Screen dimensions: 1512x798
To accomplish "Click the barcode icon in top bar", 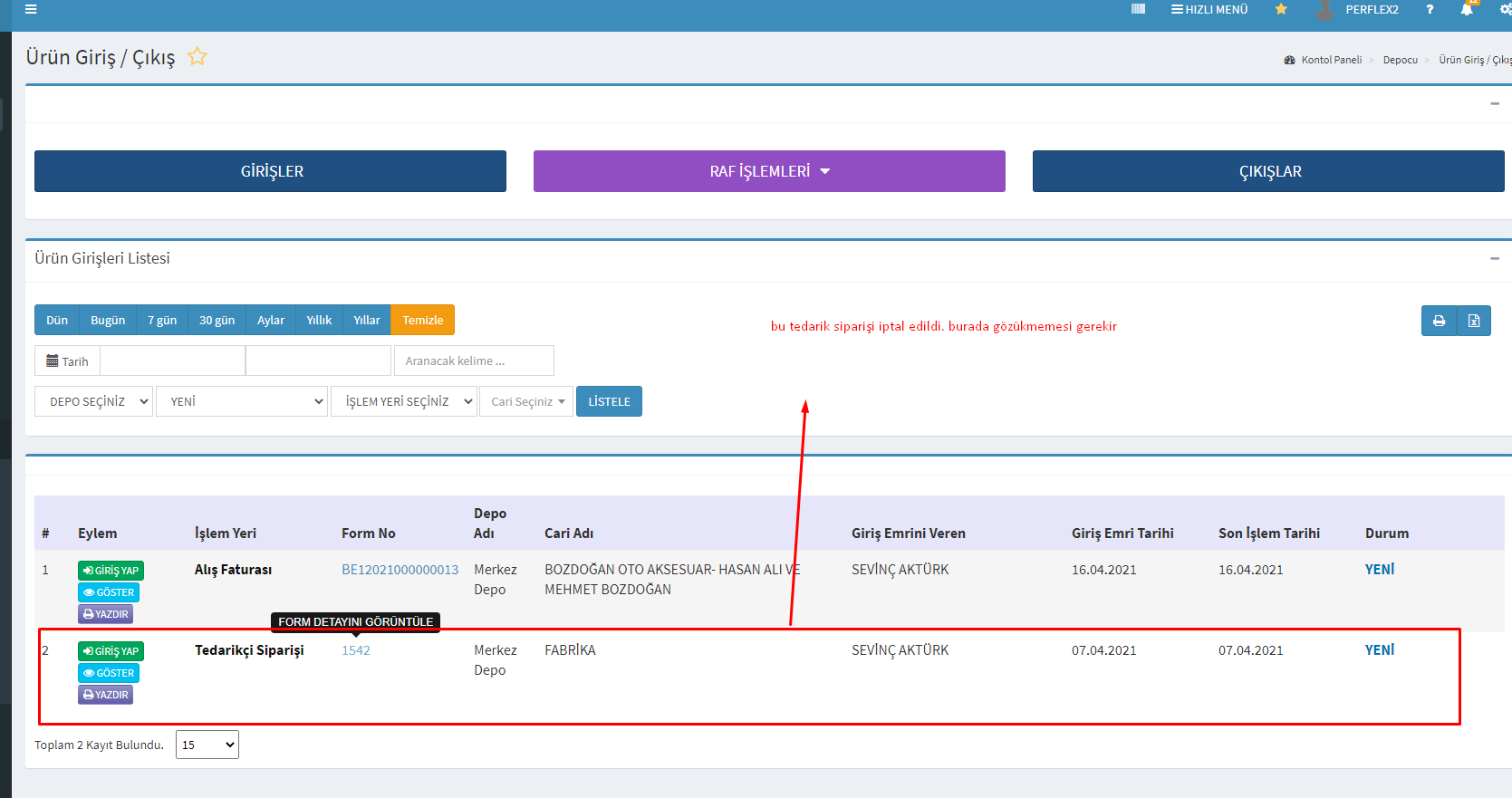I will point(1138,9).
